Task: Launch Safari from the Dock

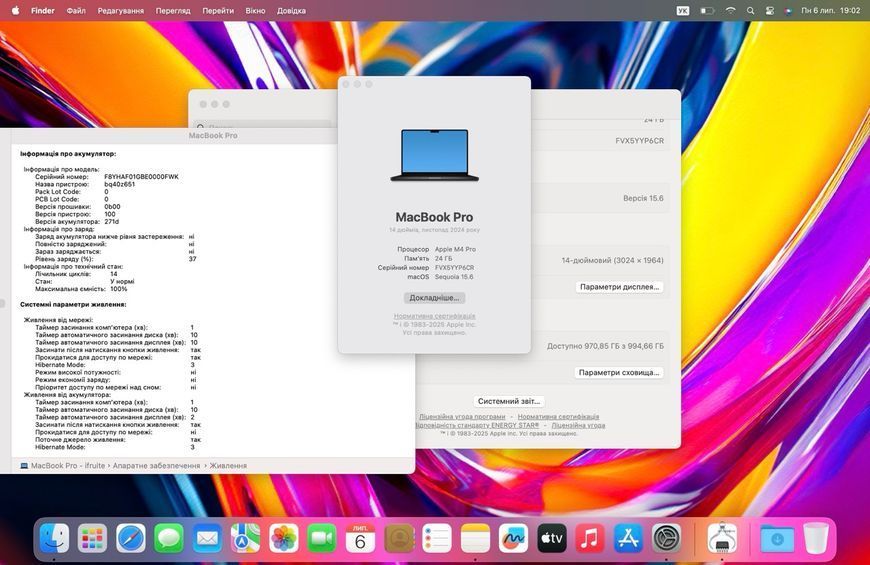Action: [x=131, y=538]
